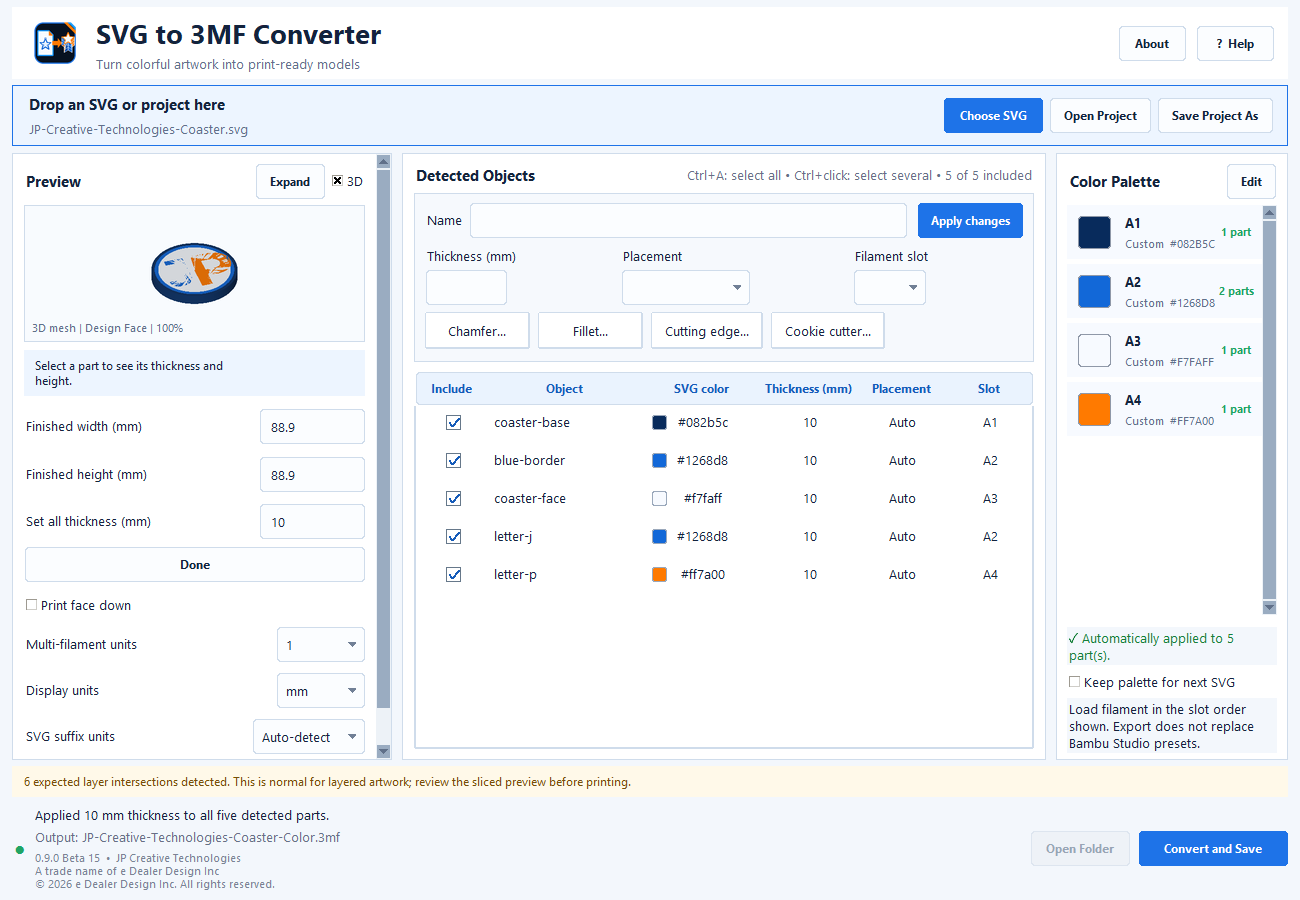This screenshot has height=900, width=1300.
Task: Click Convert and Save
Action: tap(1213, 849)
